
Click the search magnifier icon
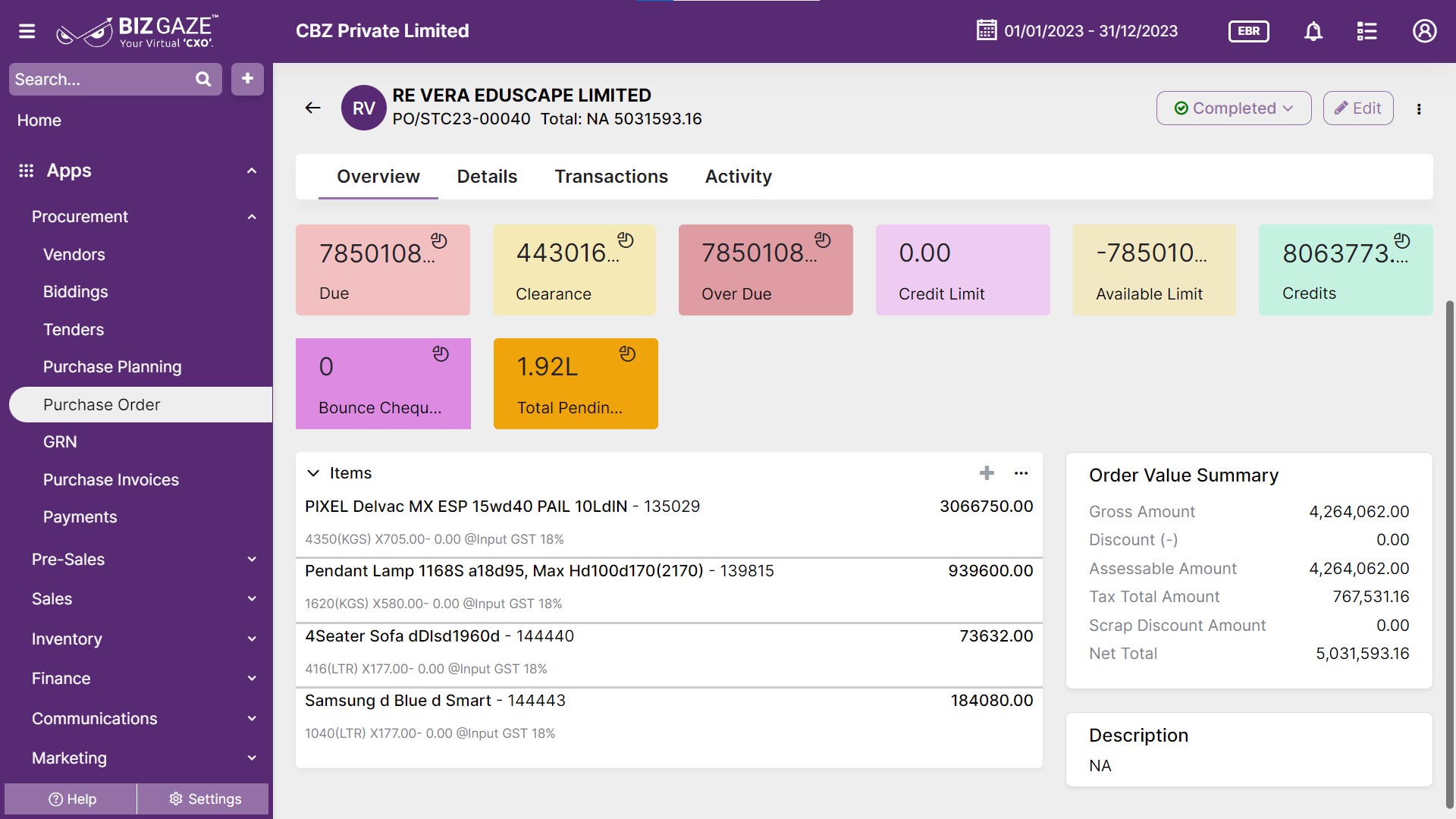(203, 79)
